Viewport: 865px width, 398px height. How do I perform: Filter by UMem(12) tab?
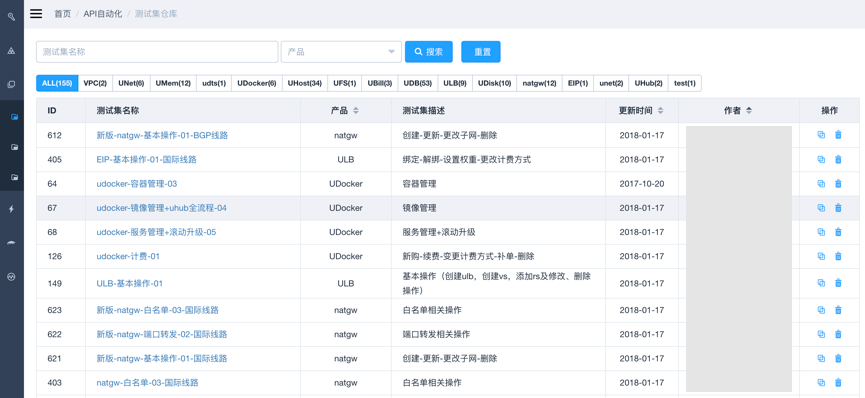click(173, 83)
